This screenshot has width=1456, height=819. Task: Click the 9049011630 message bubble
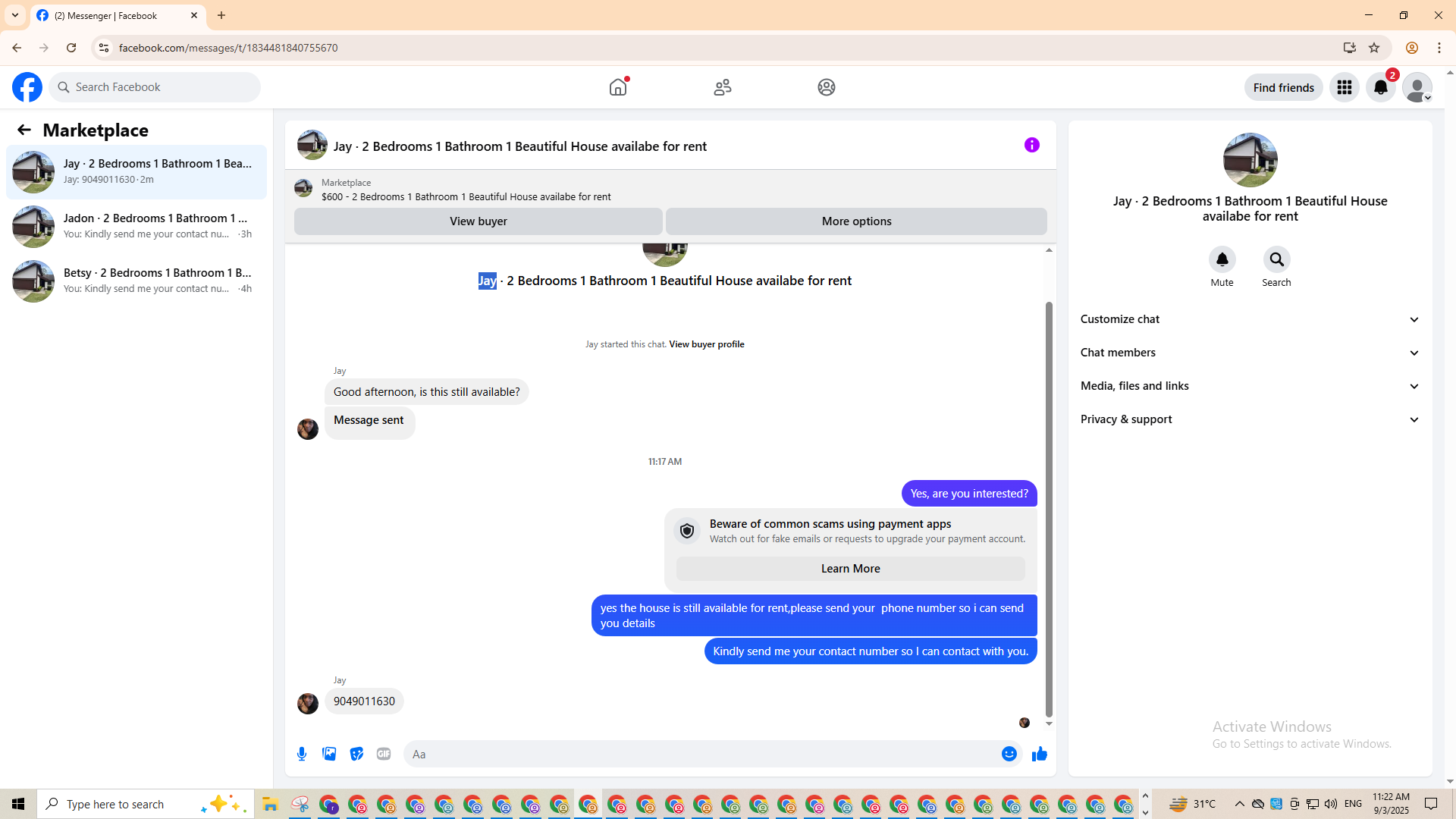(364, 701)
